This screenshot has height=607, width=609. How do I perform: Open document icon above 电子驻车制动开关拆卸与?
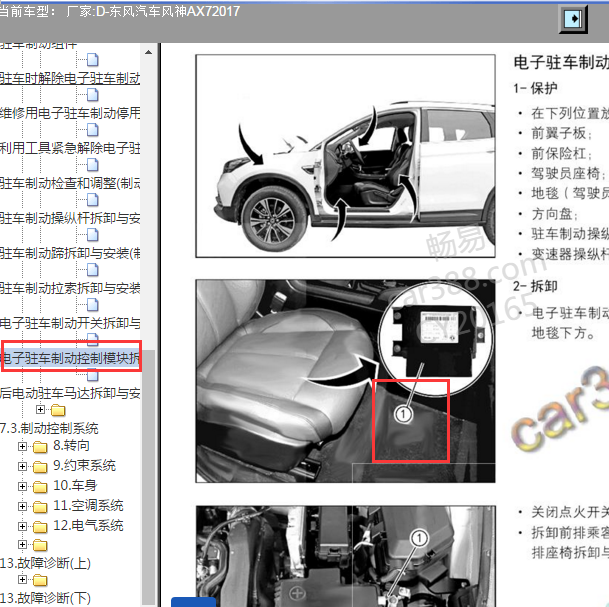pyautogui.click(x=92, y=304)
